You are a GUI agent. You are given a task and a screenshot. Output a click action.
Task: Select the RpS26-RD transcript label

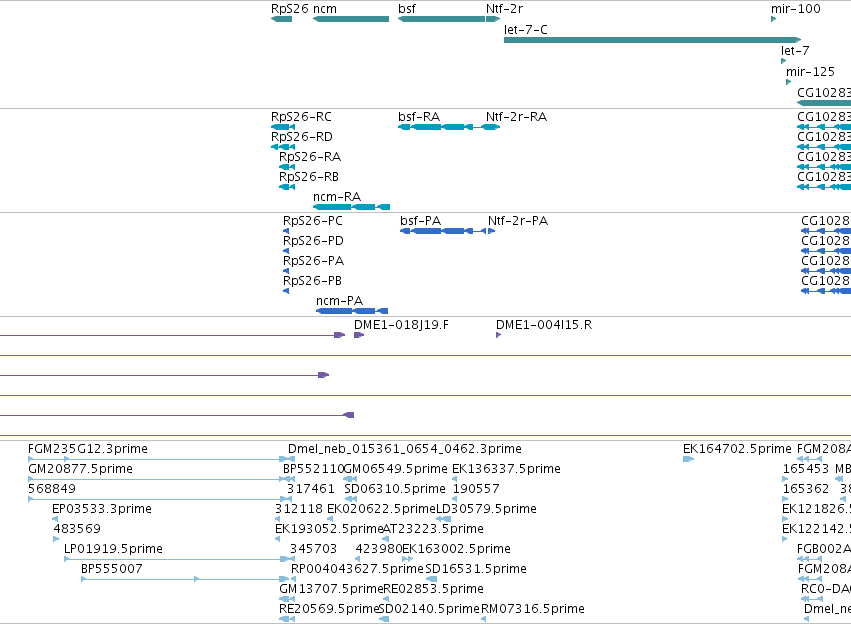click(302, 137)
